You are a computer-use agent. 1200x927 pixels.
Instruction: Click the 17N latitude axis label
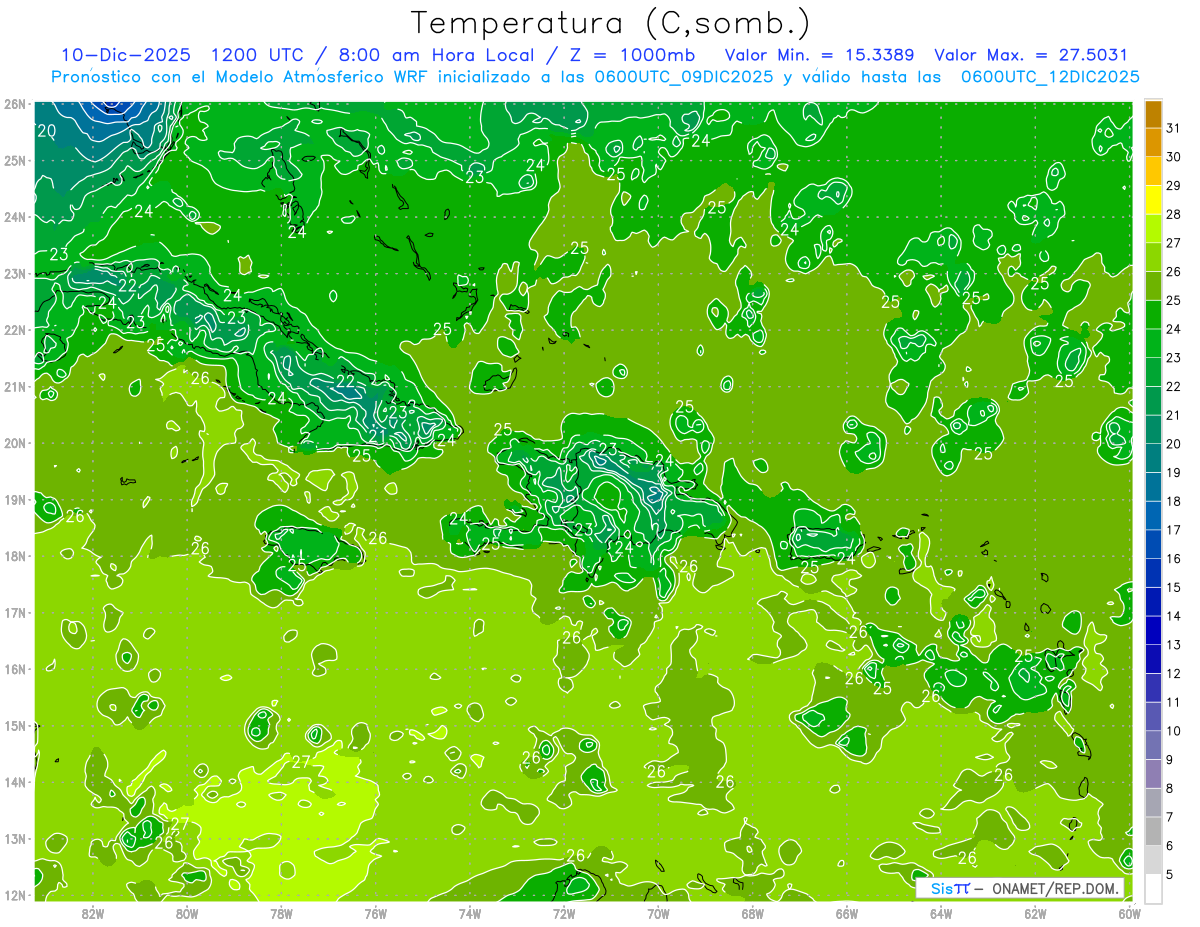click(x=15, y=613)
